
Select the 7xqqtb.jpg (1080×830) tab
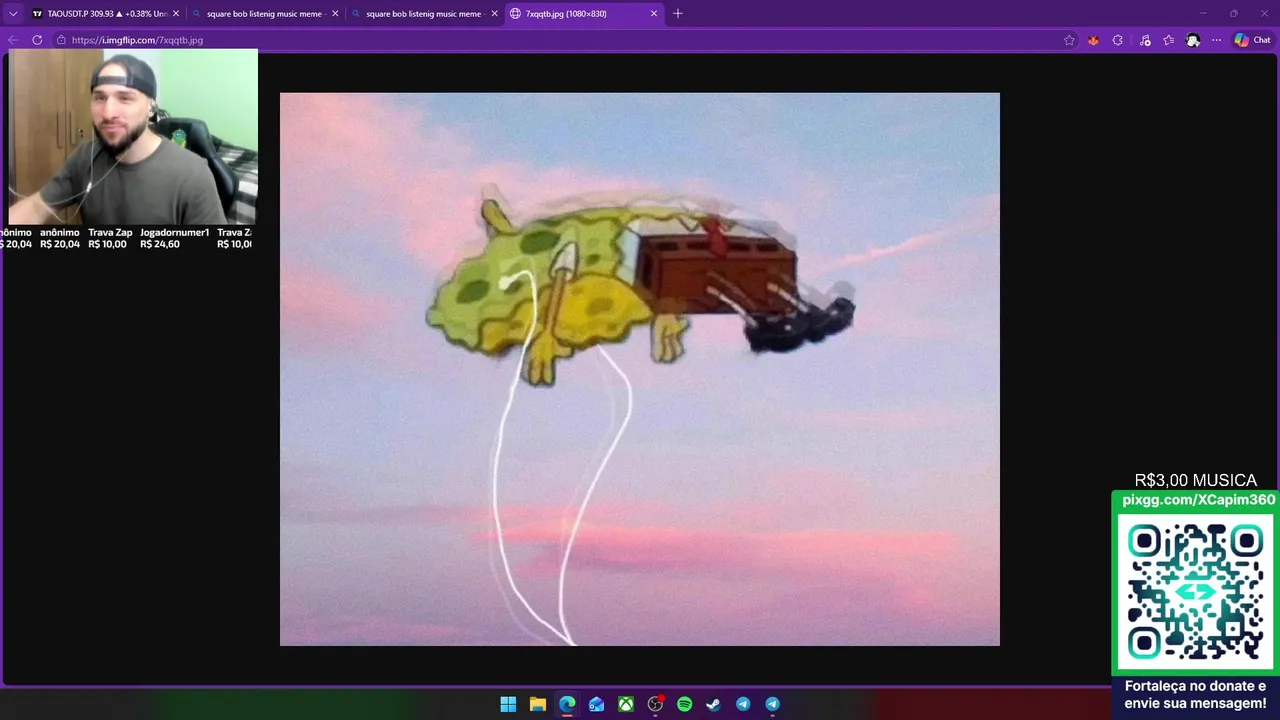tap(585, 14)
